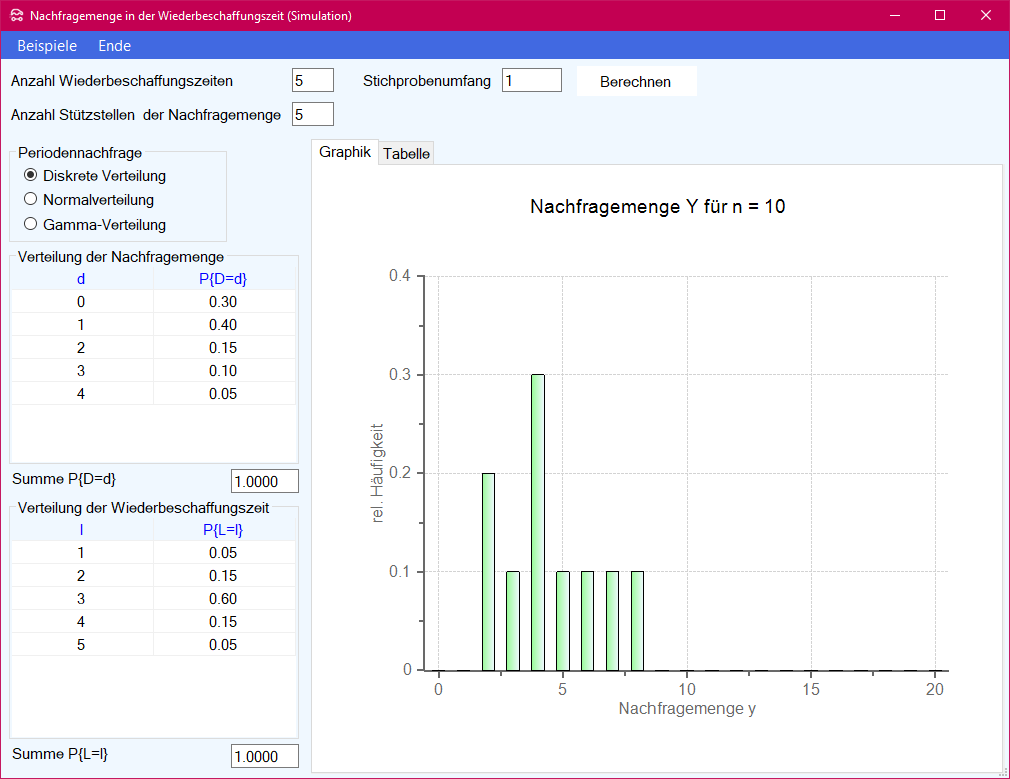Select probability cell 0.30 for d=0

coord(223,302)
